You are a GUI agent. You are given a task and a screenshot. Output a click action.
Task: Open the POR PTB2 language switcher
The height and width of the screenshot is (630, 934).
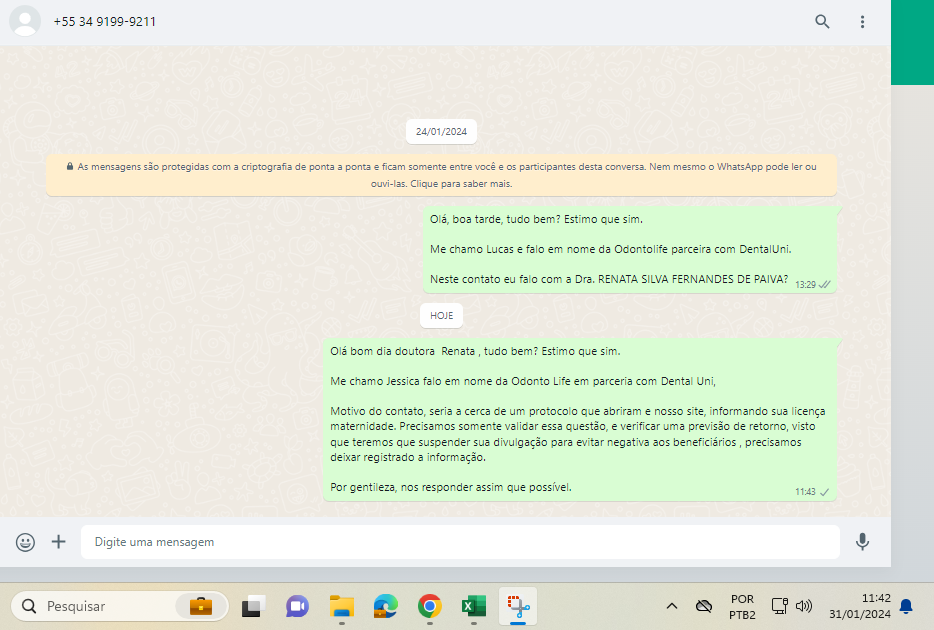tap(742, 606)
